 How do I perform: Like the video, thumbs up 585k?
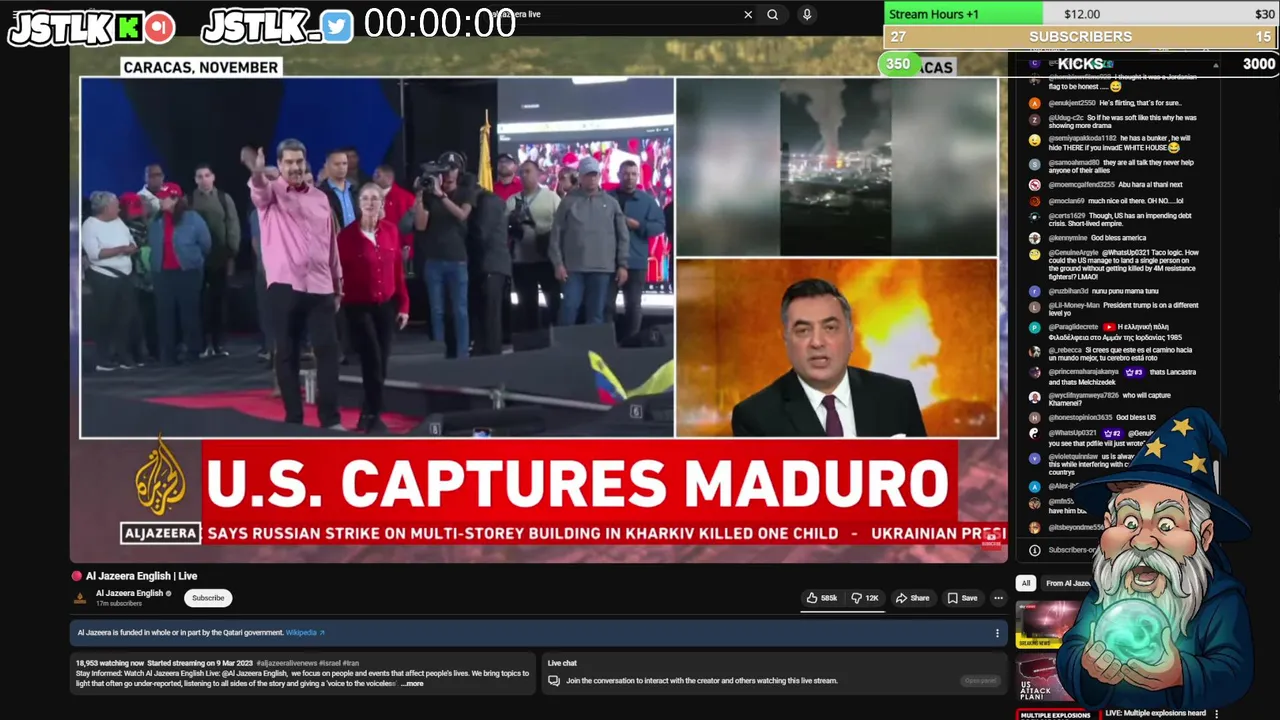[823, 598]
